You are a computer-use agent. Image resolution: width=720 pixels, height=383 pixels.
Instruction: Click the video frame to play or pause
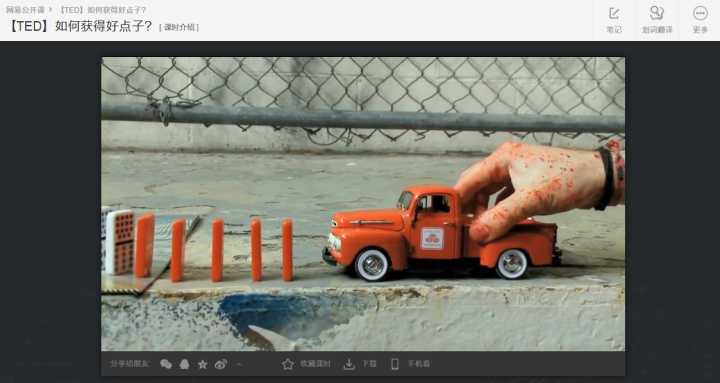(x=363, y=203)
